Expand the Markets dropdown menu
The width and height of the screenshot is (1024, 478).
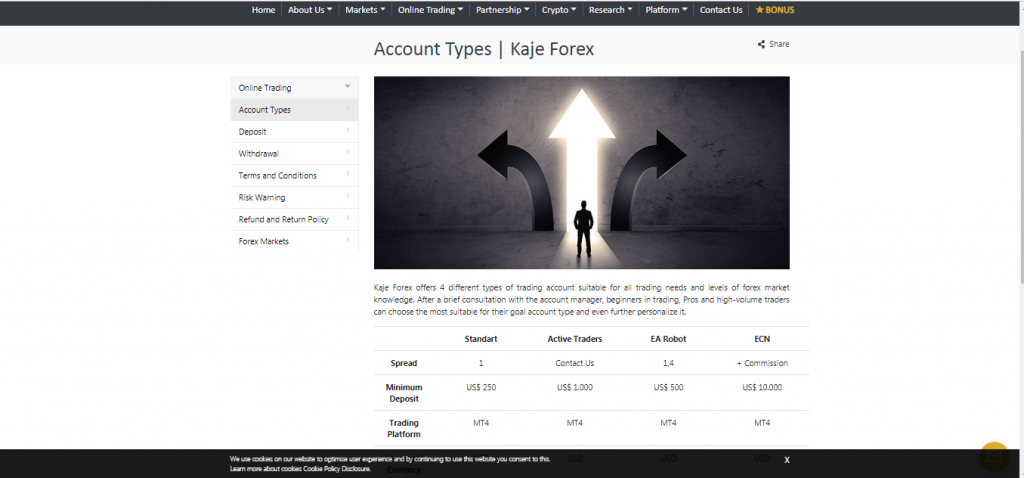pyautogui.click(x=365, y=10)
